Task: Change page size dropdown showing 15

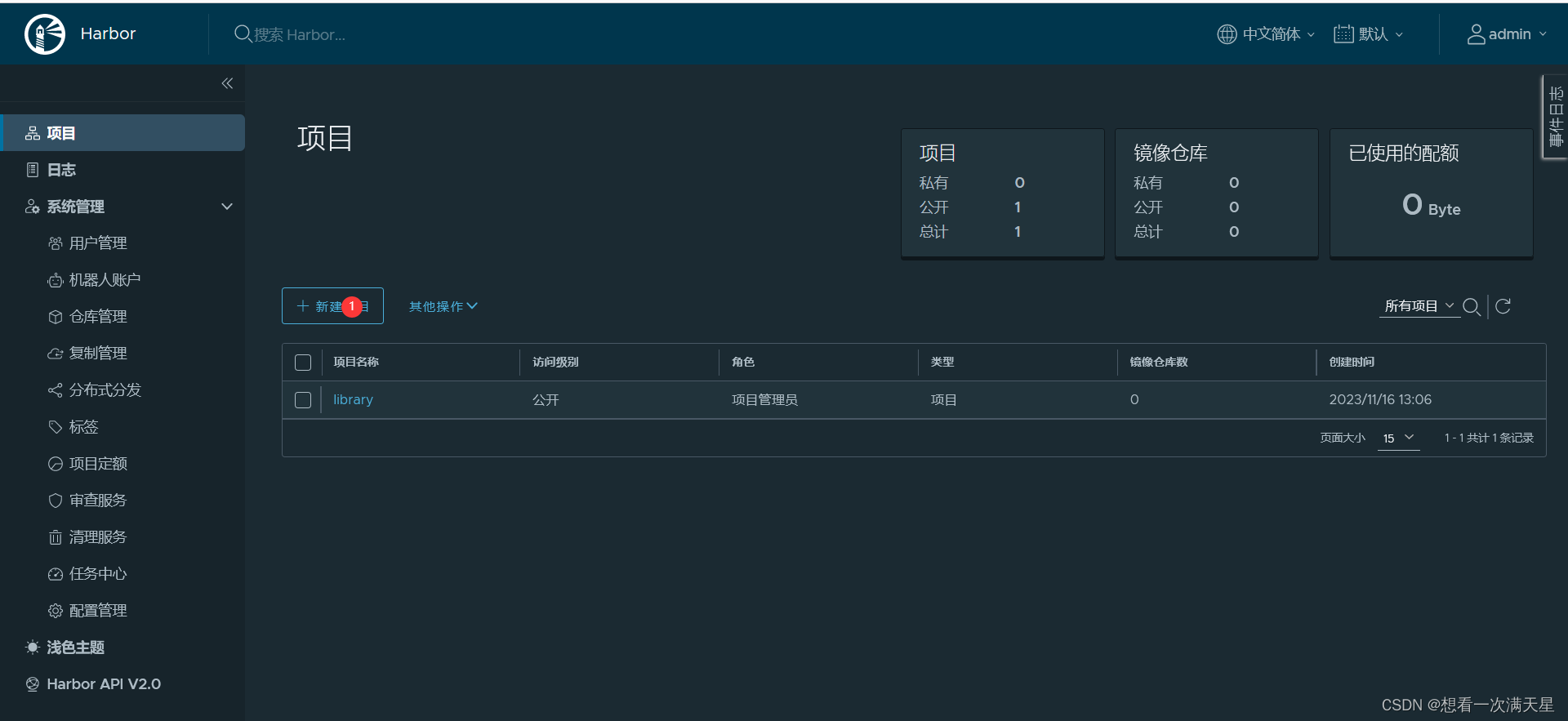Action: point(1398,438)
